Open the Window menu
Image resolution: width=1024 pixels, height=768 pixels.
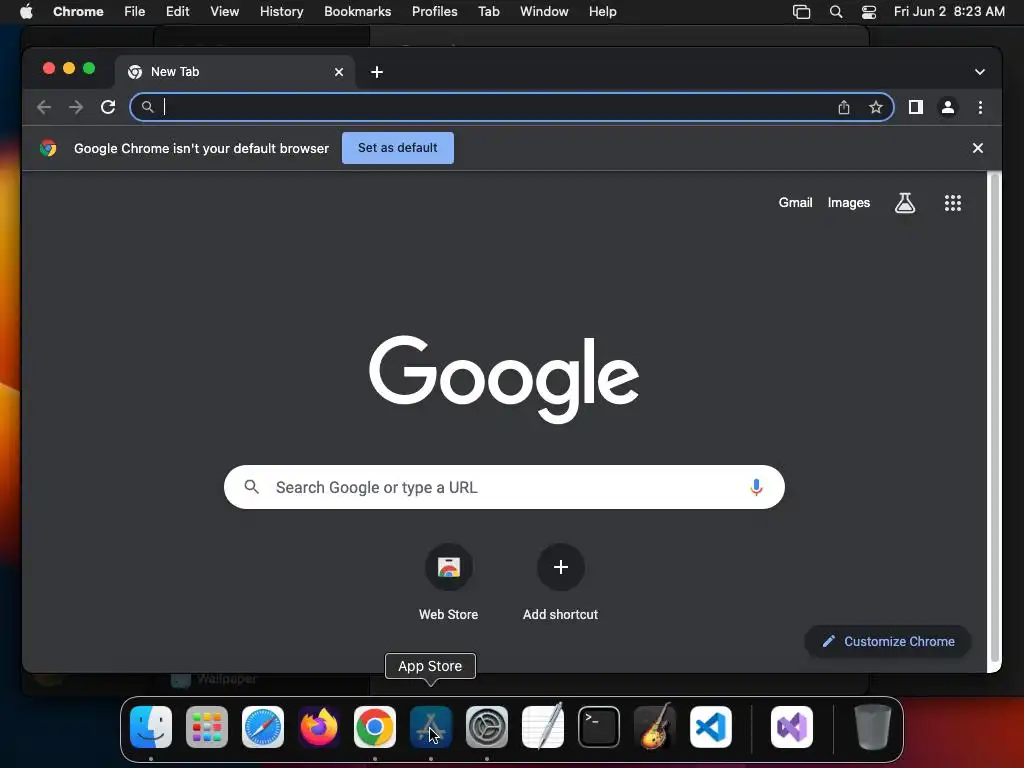pyautogui.click(x=544, y=11)
